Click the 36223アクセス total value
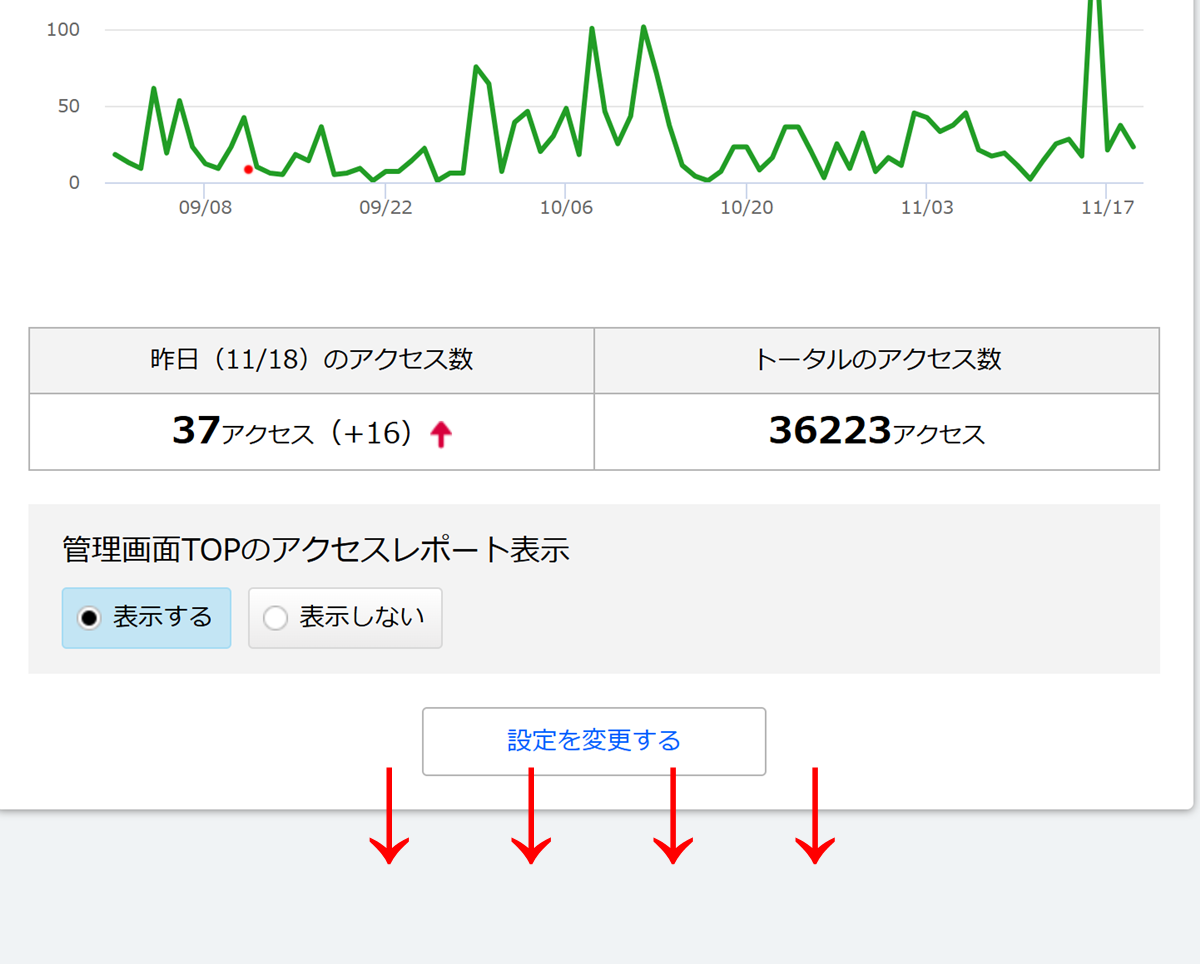Viewport: 1200px width, 964px height. click(877, 432)
